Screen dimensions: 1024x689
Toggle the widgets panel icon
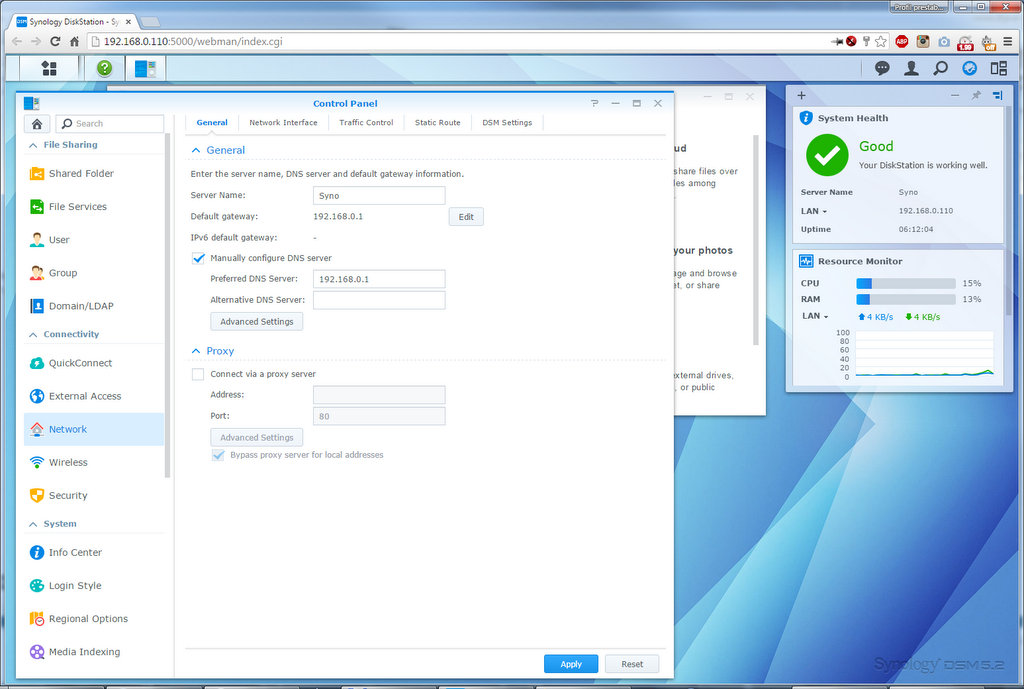coord(999,68)
